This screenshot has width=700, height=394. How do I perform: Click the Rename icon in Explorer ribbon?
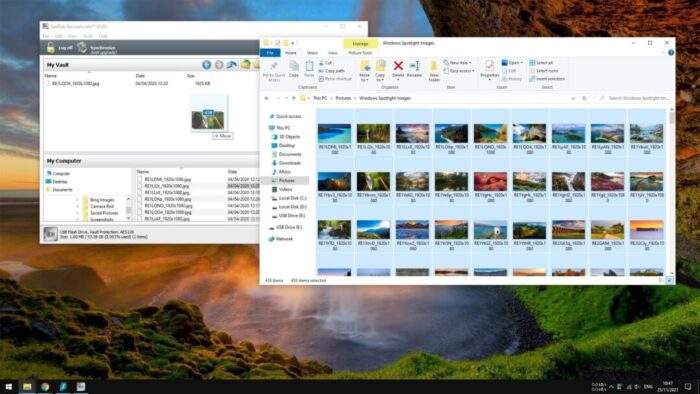(414, 66)
